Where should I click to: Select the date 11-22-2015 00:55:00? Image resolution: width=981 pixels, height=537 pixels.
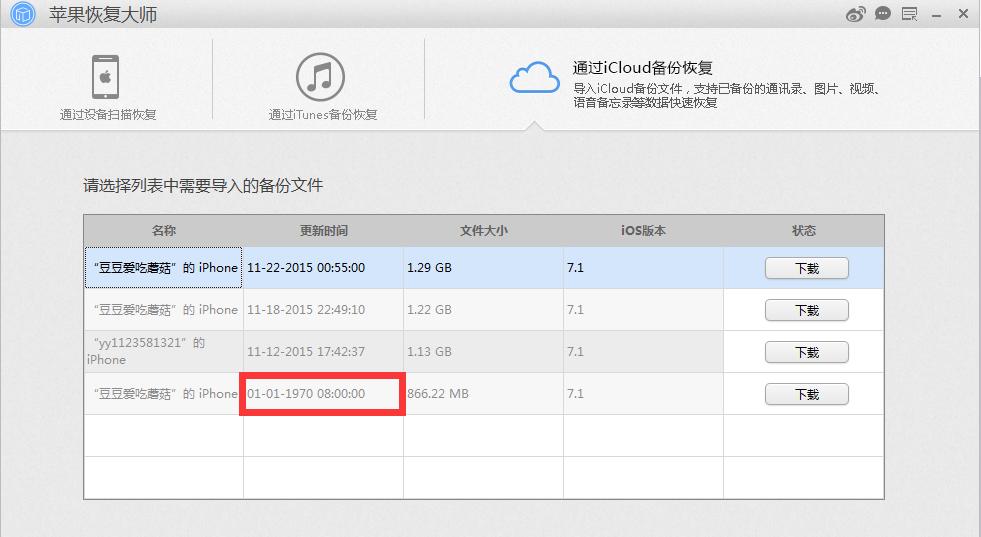[306, 268]
